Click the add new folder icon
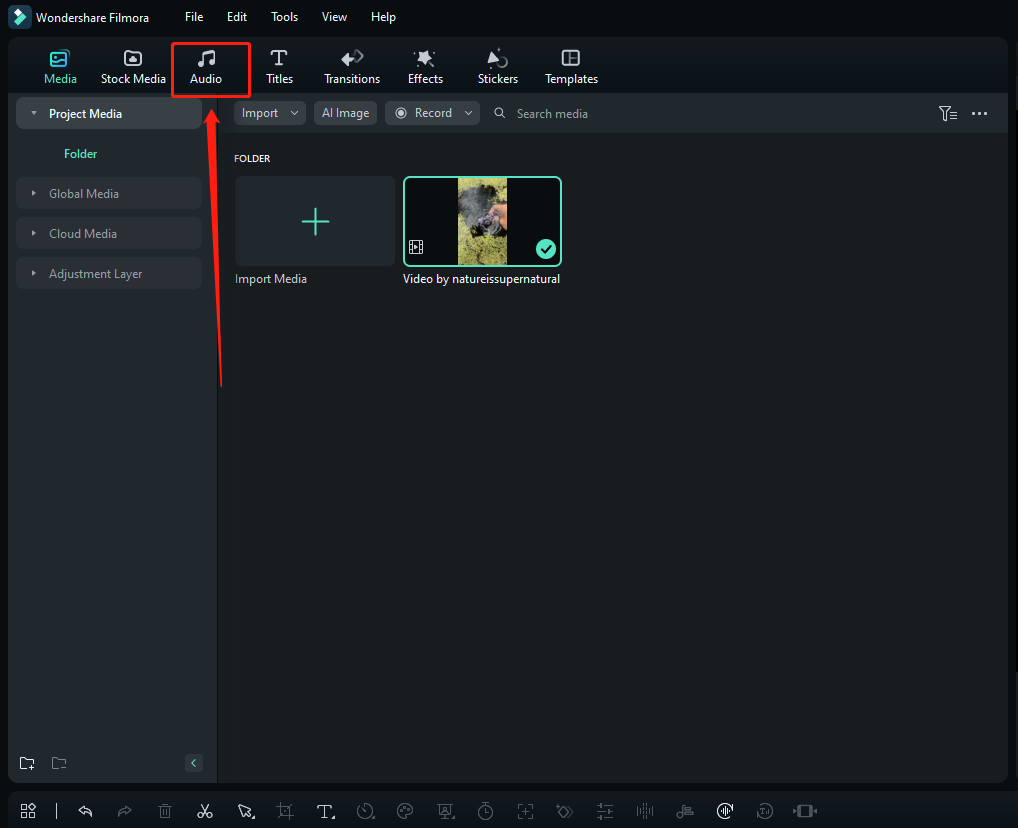Image resolution: width=1018 pixels, height=828 pixels. (27, 763)
